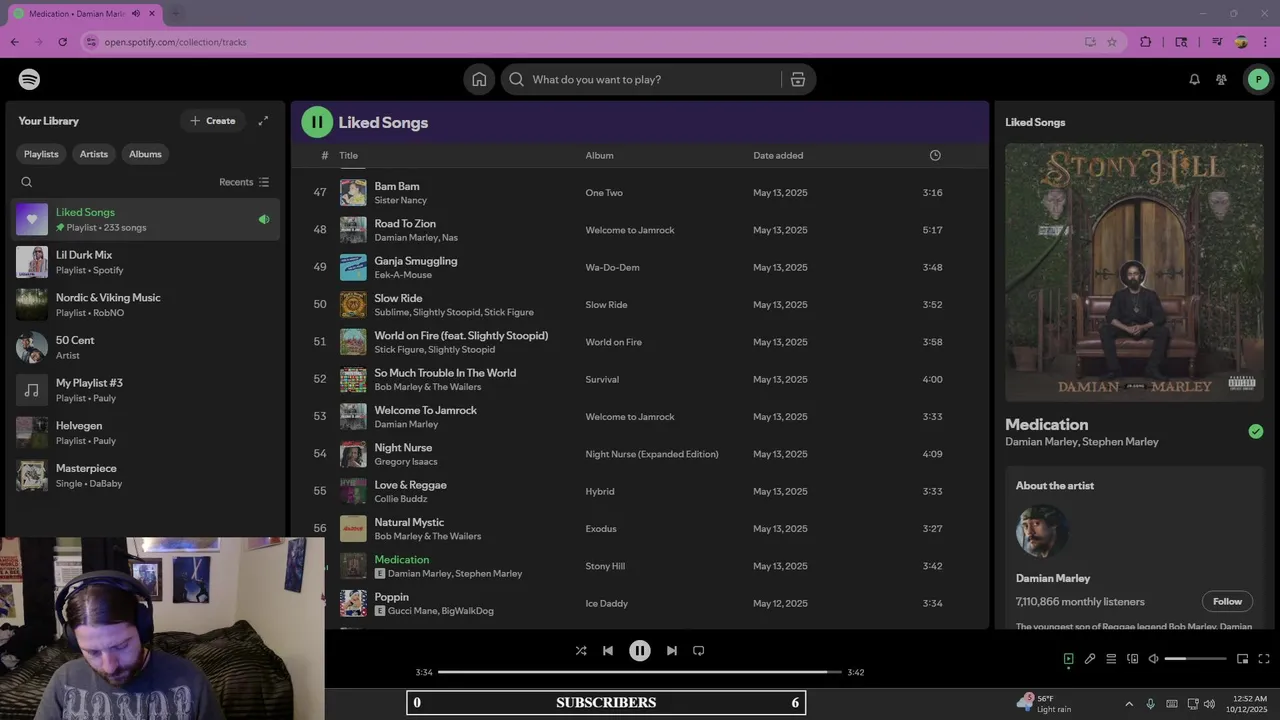Pause Liked Songs with green button
This screenshot has width=1280, height=720.
317,122
